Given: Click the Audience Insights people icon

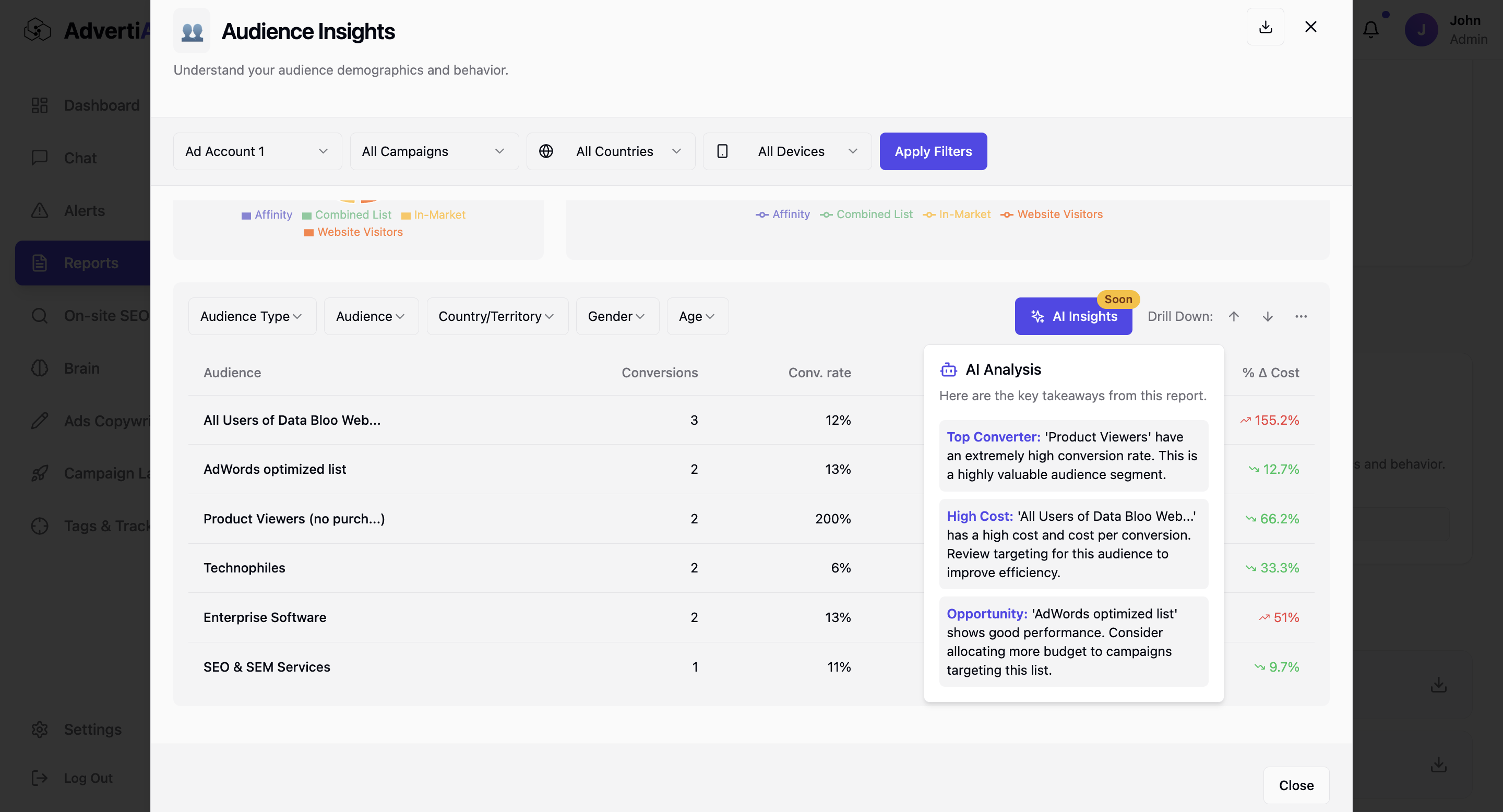Looking at the screenshot, I should click(x=192, y=31).
